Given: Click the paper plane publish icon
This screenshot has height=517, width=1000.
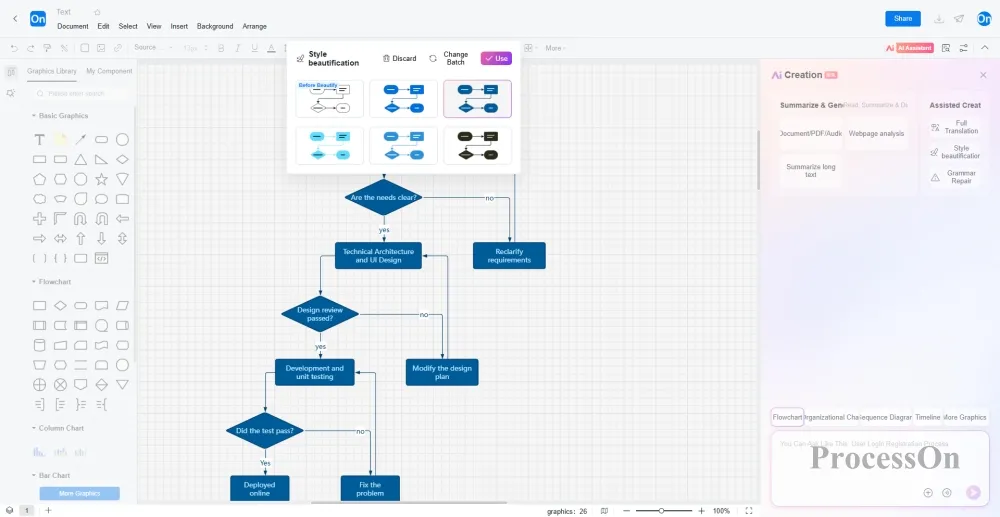Looking at the screenshot, I should (x=959, y=19).
